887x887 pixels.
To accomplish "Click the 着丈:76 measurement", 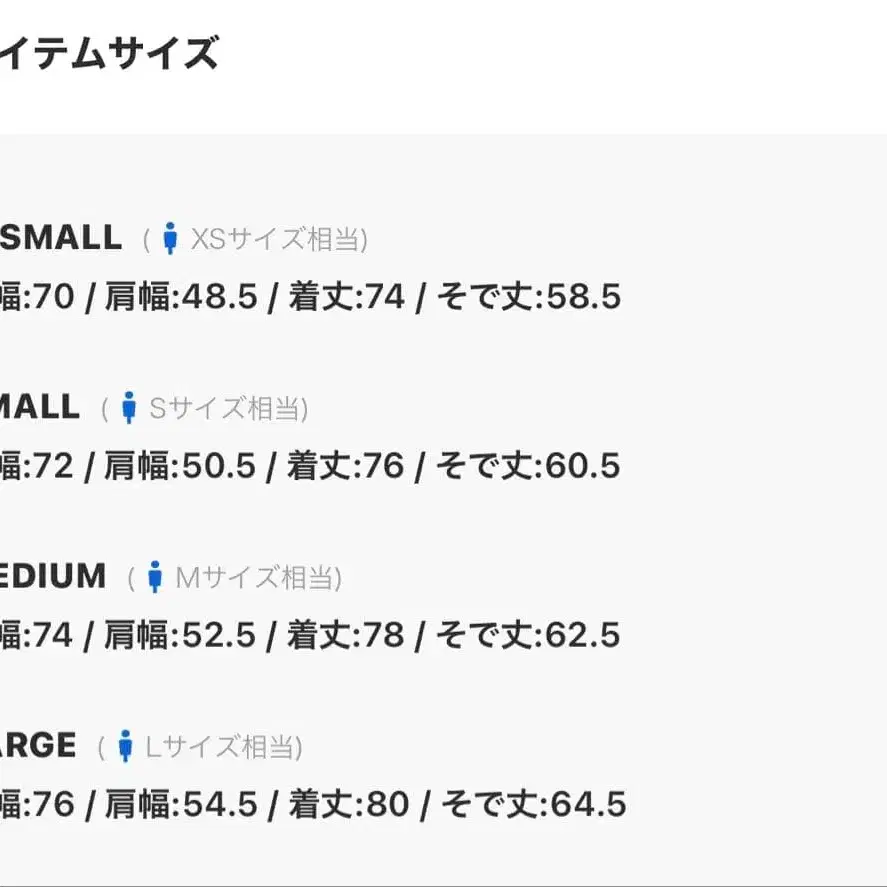I will click(x=345, y=466).
